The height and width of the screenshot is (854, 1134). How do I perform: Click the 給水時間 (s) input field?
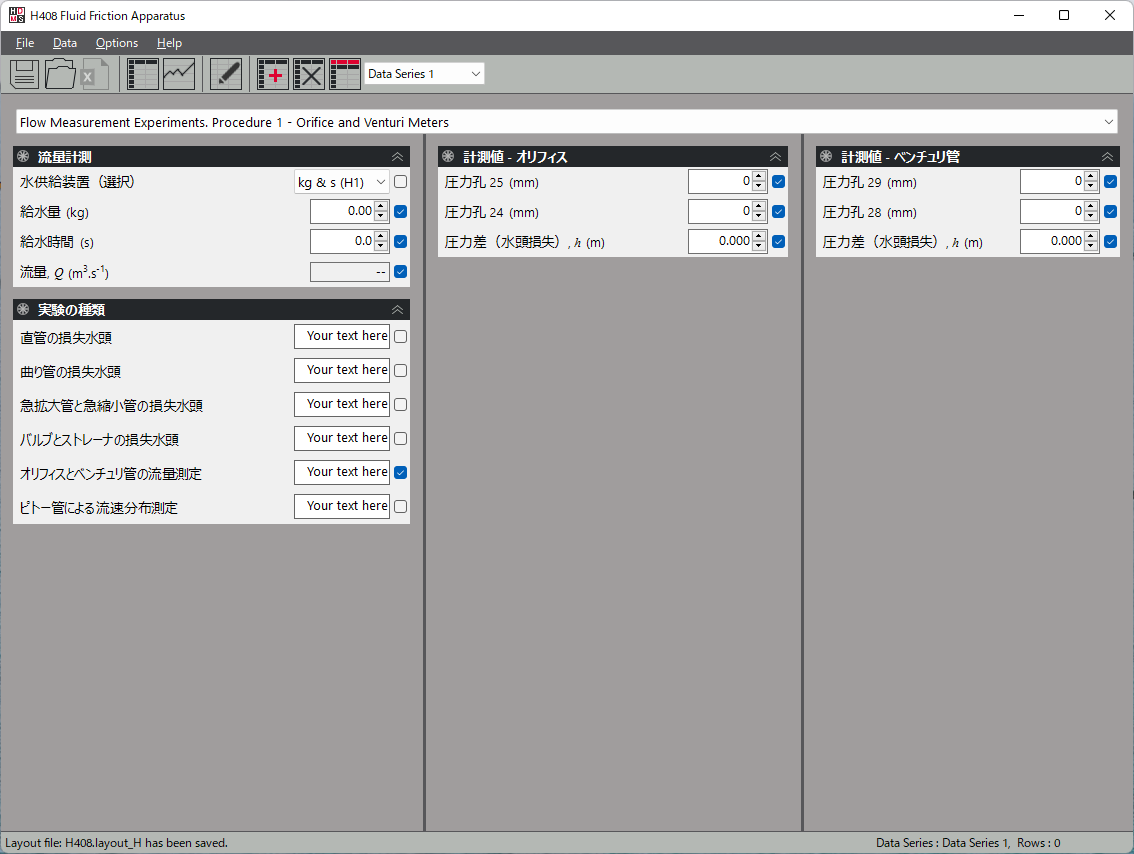tap(342, 242)
